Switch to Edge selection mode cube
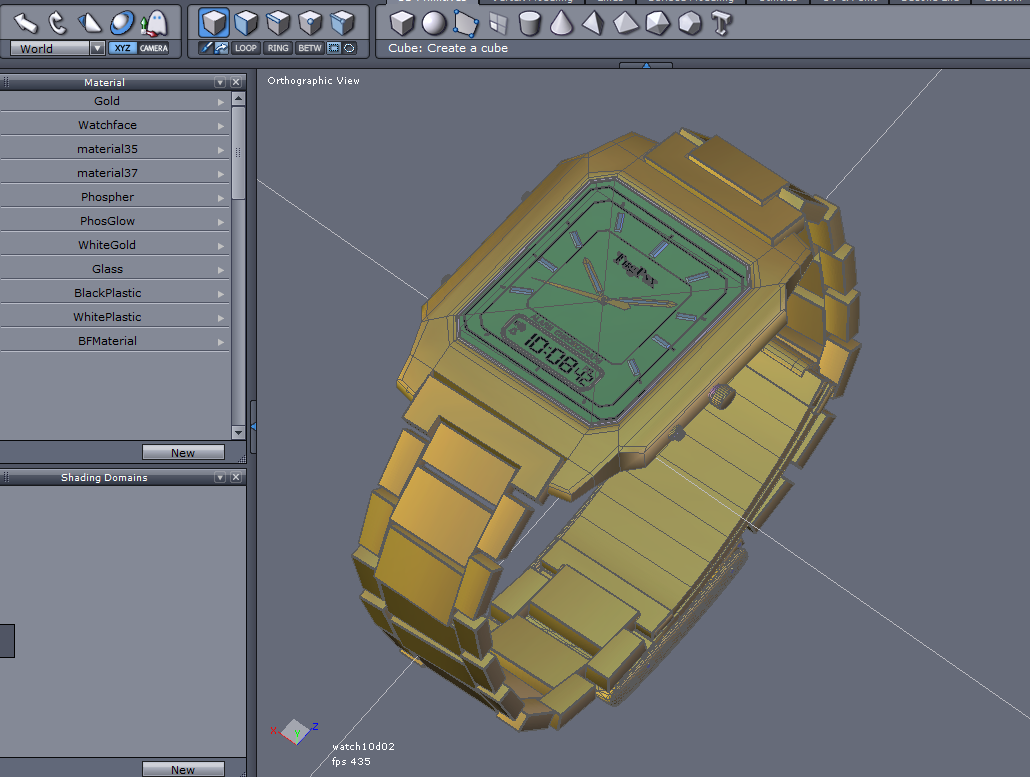The width and height of the screenshot is (1030, 777). coord(278,23)
